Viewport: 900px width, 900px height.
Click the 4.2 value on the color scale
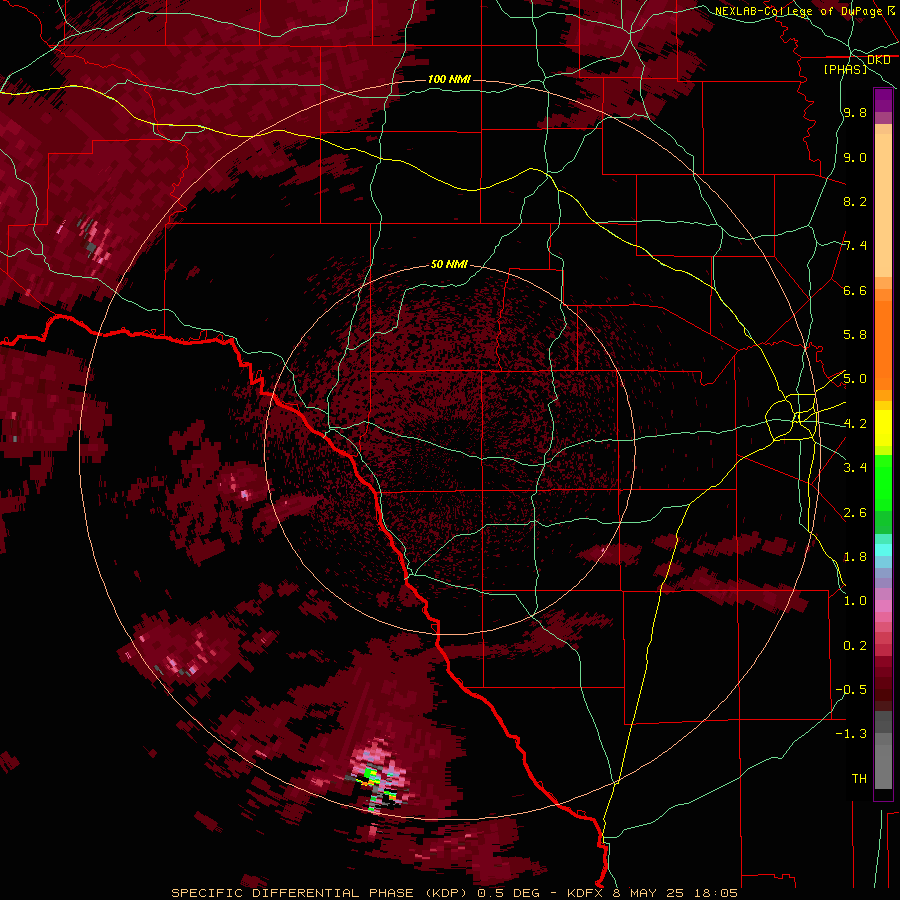pyautogui.click(x=855, y=424)
